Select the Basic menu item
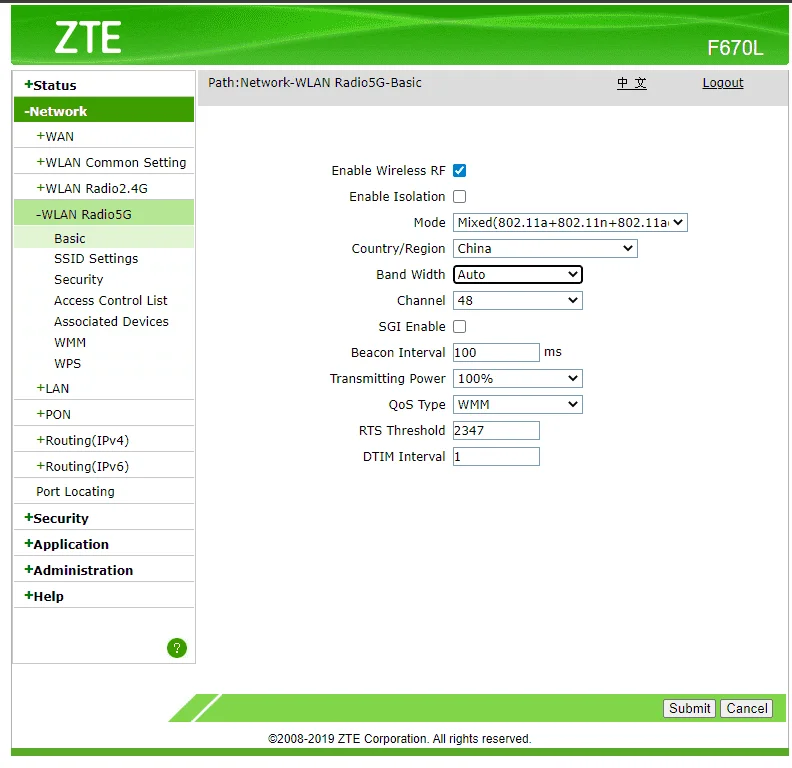The image size is (792, 768). point(70,238)
